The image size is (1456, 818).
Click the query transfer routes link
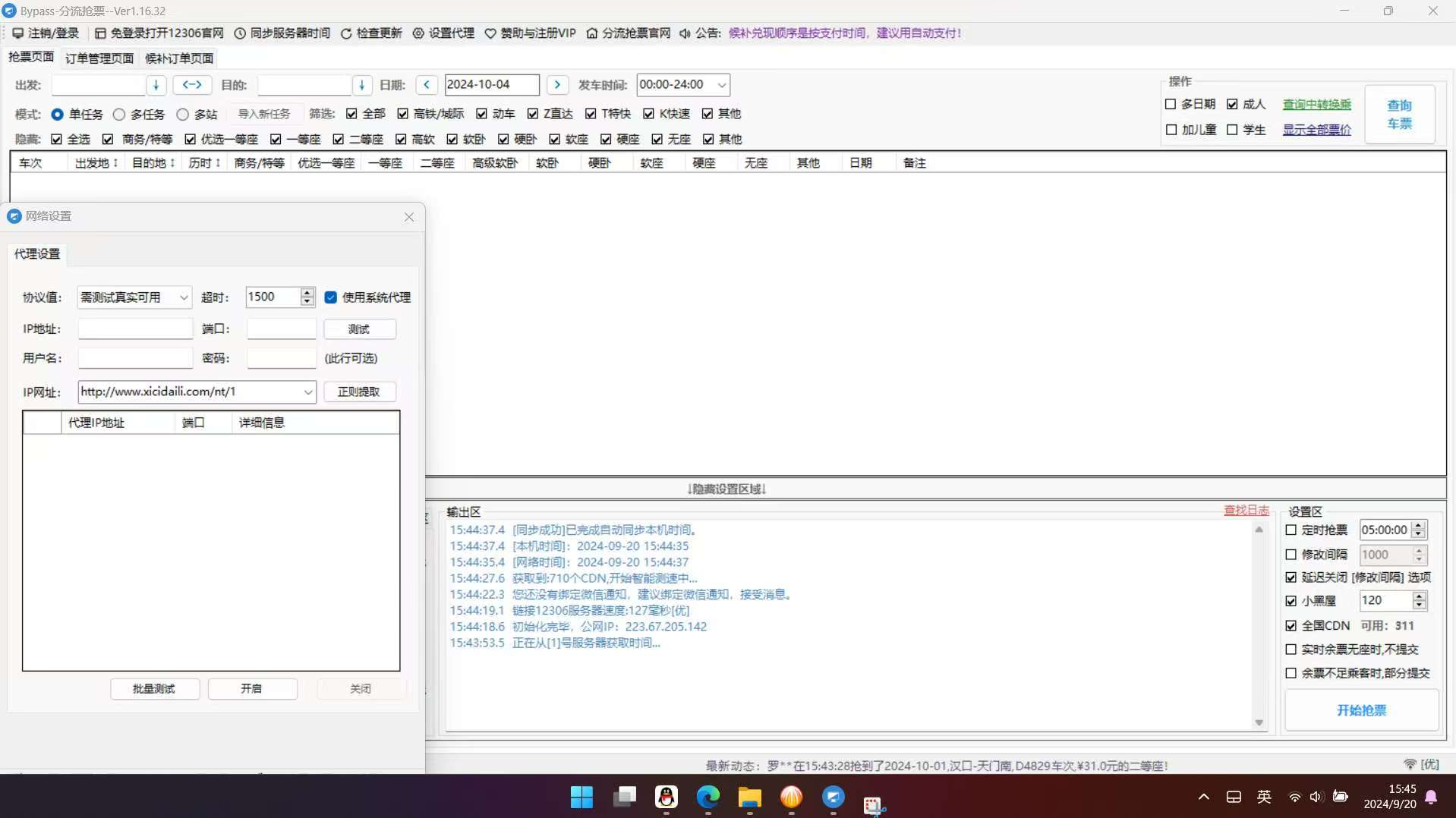point(1316,105)
